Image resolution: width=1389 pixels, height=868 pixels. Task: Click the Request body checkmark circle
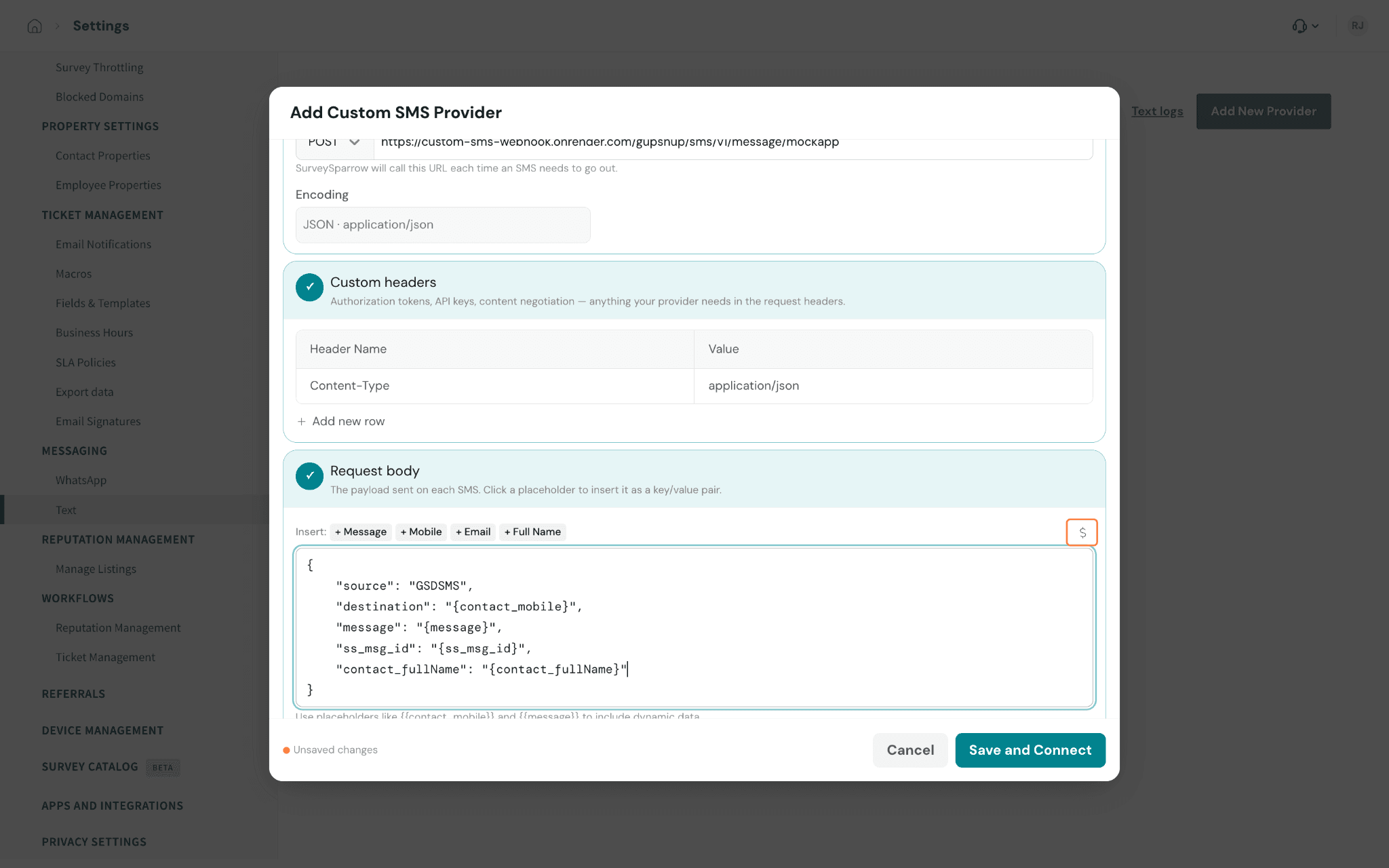point(309,476)
